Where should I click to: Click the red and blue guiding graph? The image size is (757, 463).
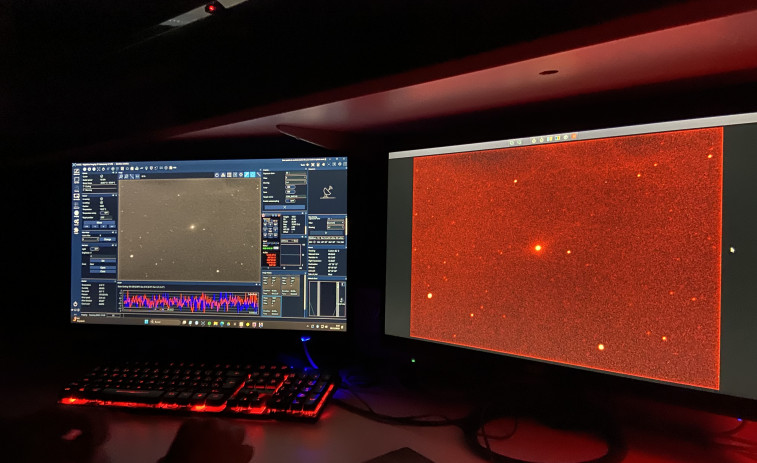coord(190,300)
